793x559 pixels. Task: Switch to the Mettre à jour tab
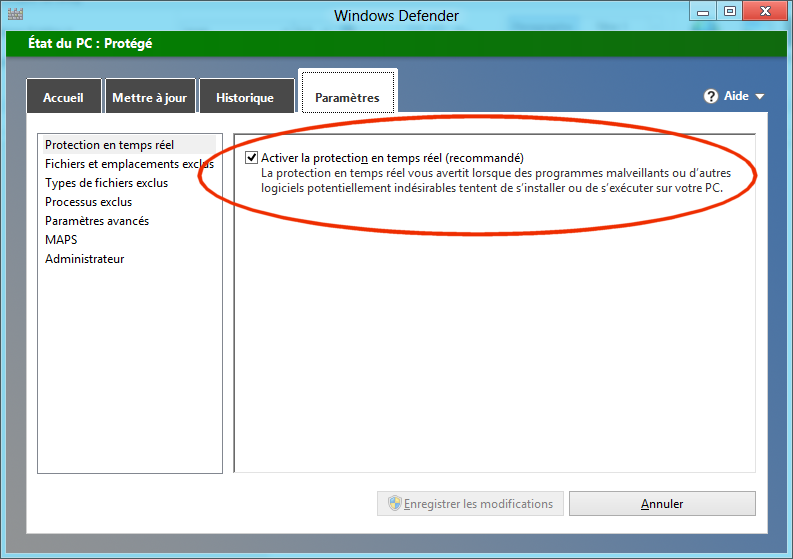(150, 96)
